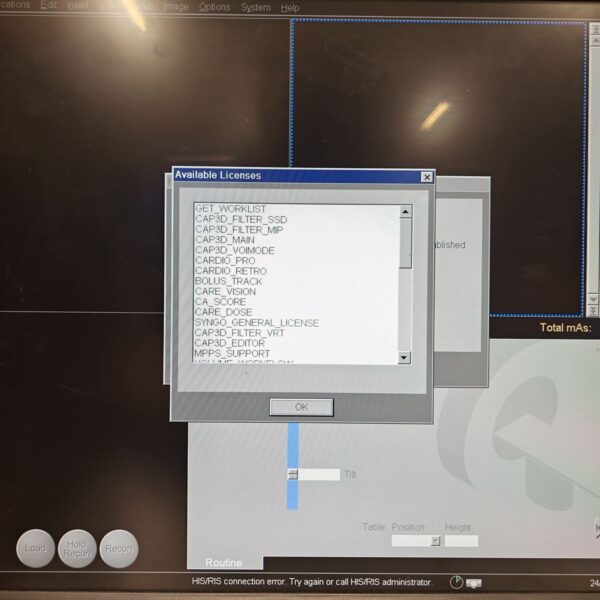This screenshot has width=600, height=600.
Task: Click image viewer scroll down arrow
Action: pos(593,298)
